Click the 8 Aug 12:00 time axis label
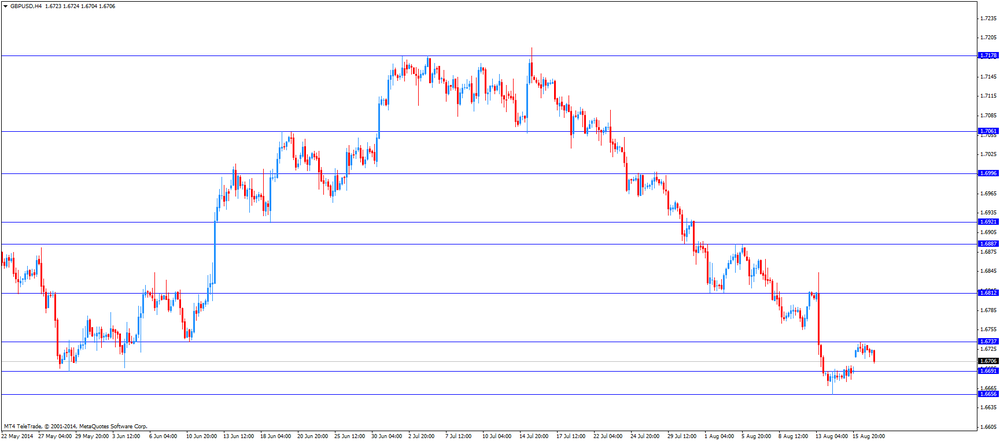Image resolution: width=1000 pixels, height=441 pixels. [793, 437]
